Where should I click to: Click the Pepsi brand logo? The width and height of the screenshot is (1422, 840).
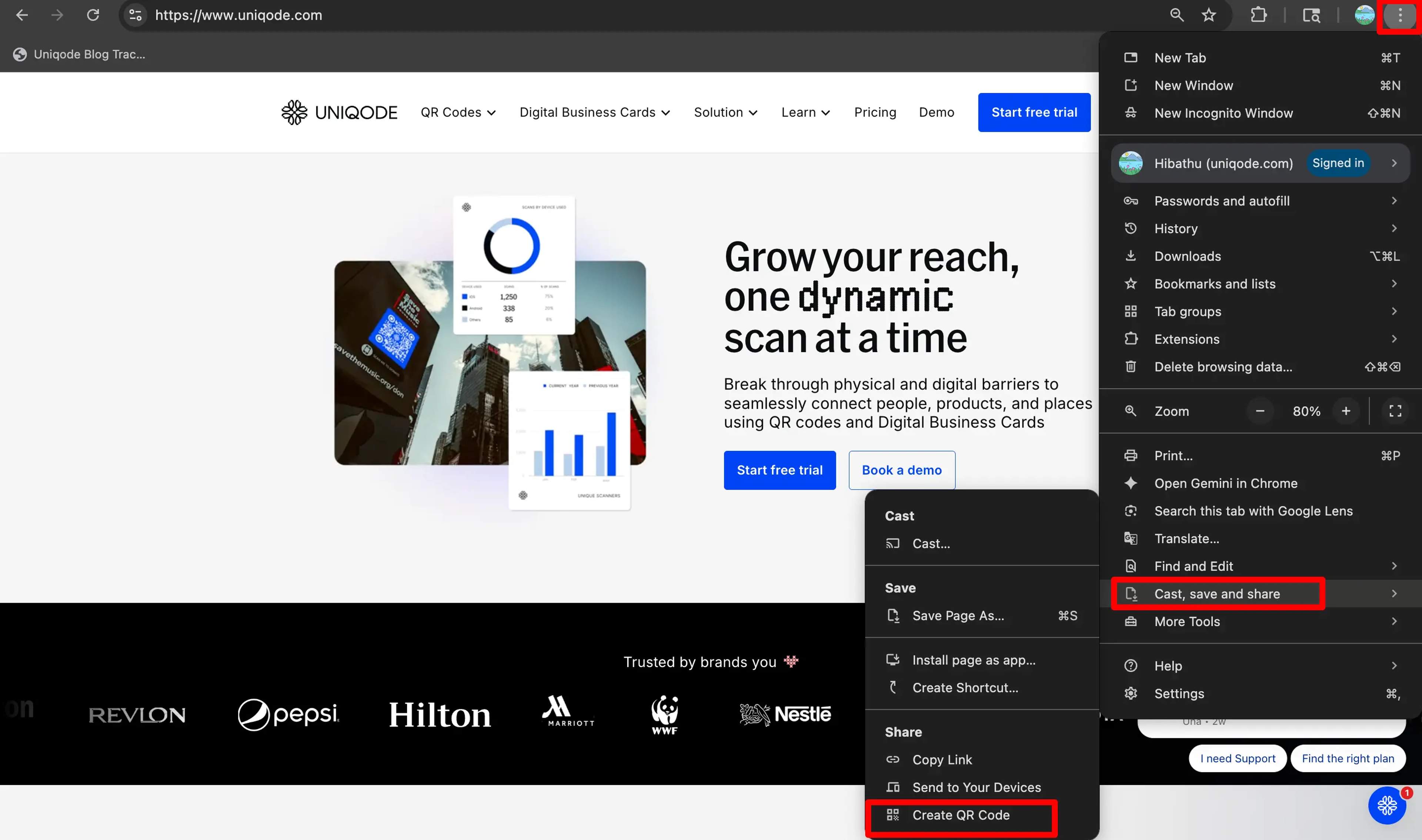288,714
